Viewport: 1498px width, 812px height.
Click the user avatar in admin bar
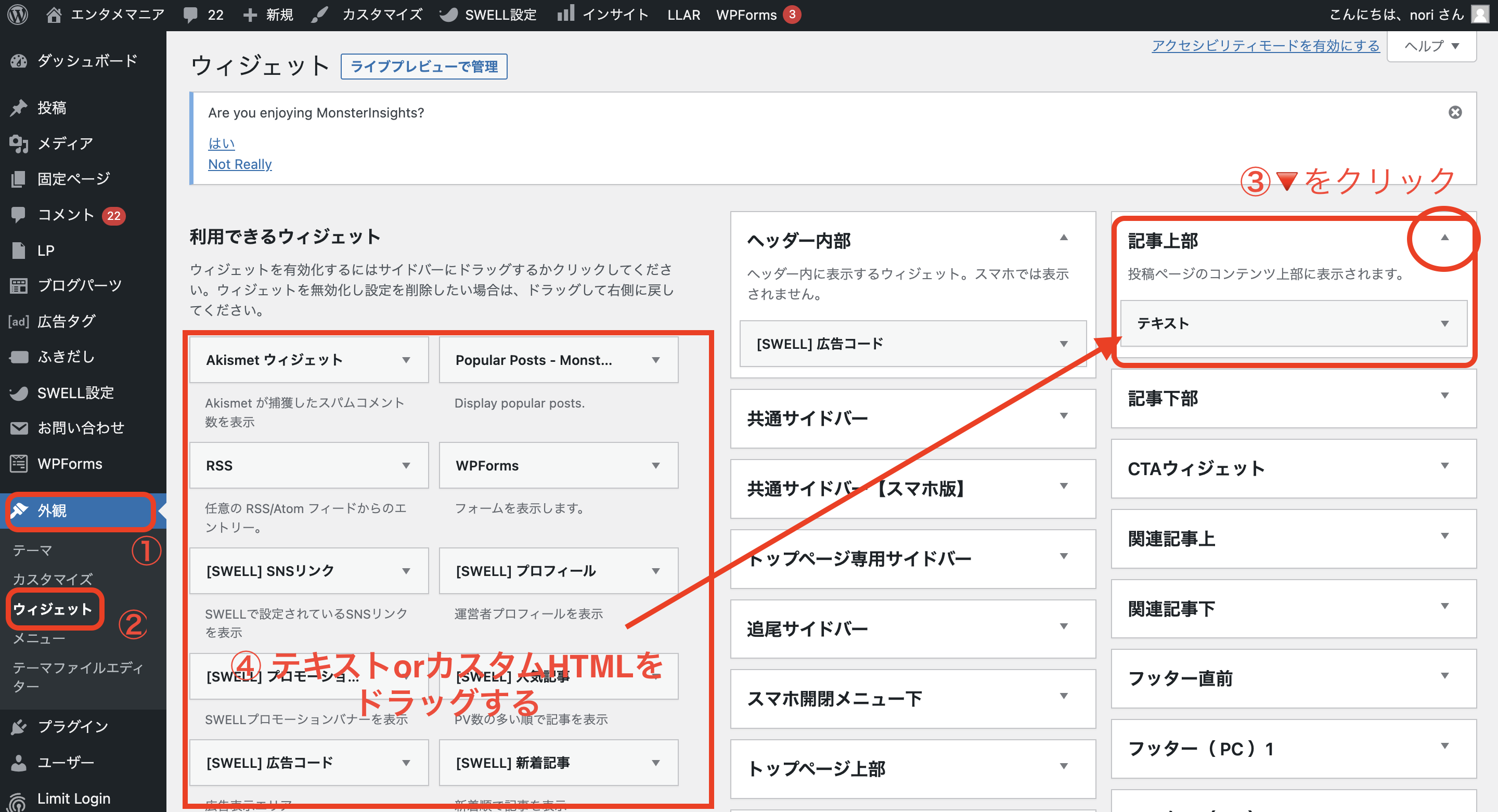pos(1479,15)
